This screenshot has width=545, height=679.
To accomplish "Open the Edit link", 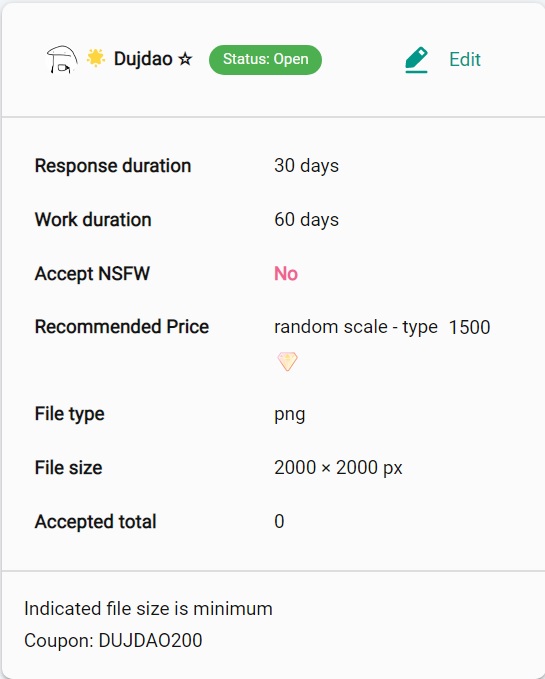I will point(465,59).
